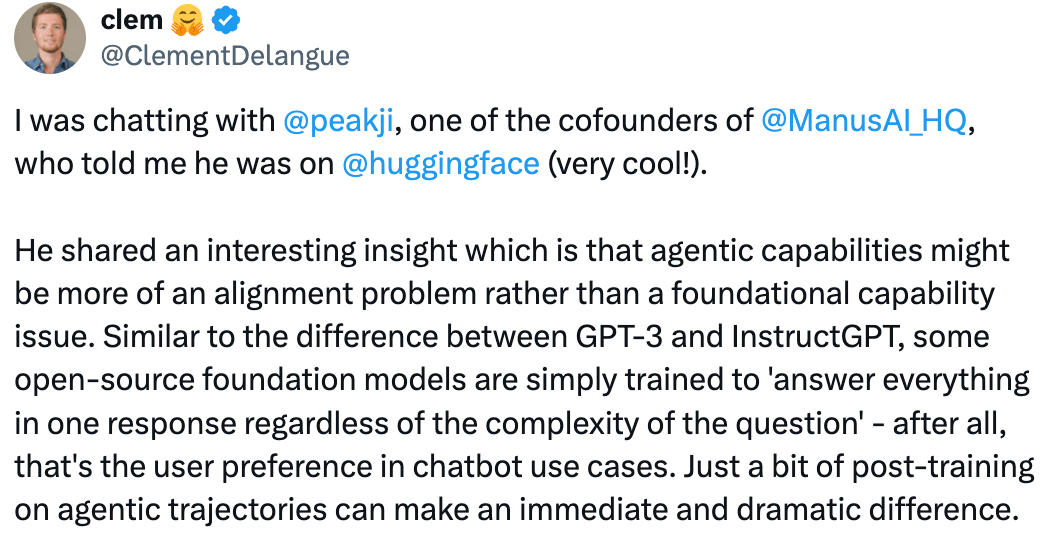Open the @huggingface mention
This screenshot has height=550, width=1056.
[x=441, y=164]
